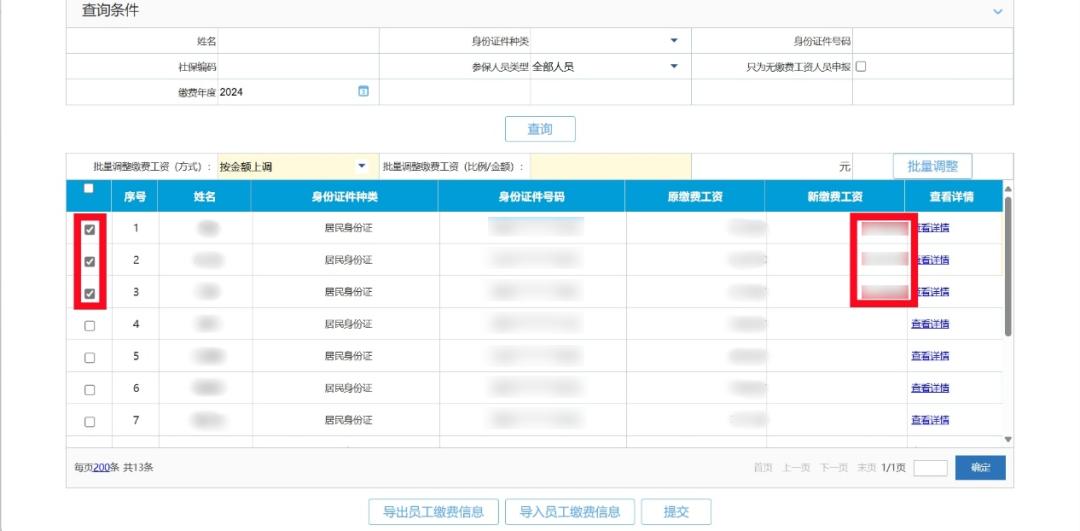This screenshot has height=531, width=1080.
Task: Click the 查询 button
Action: pos(540,129)
